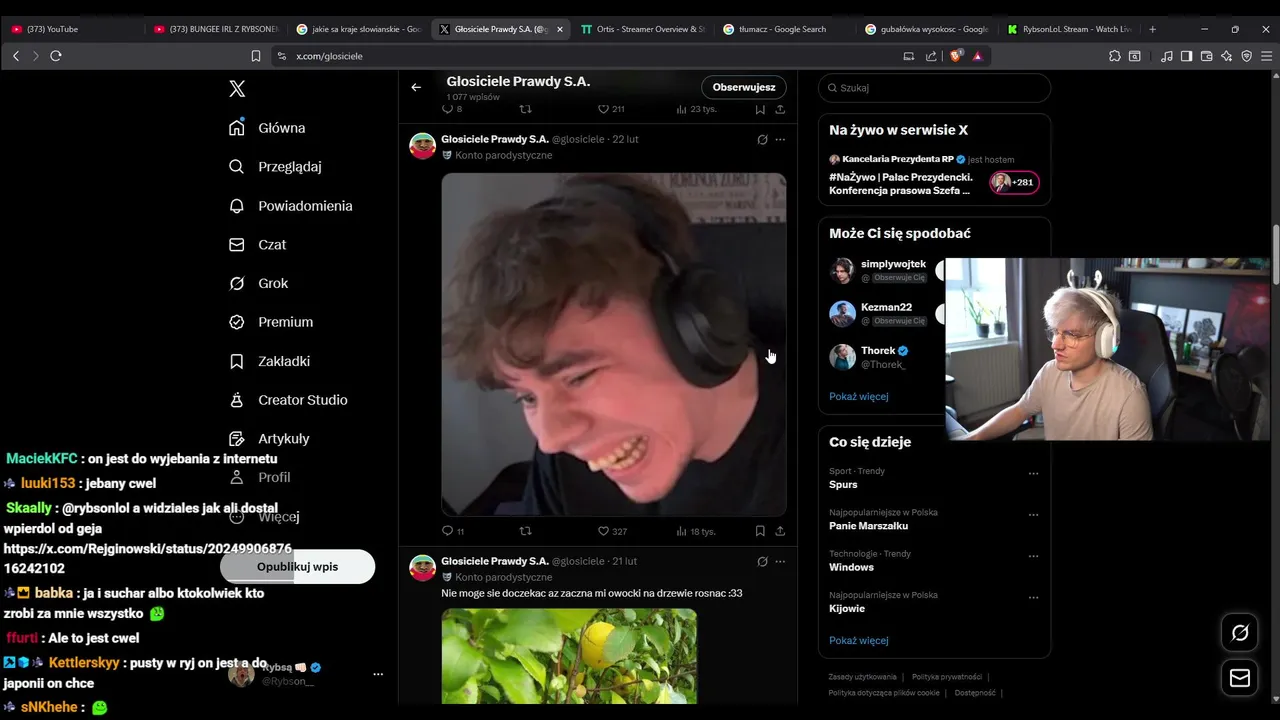Click the browser address bar URL
The image size is (1280, 720).
pos(329,56)
